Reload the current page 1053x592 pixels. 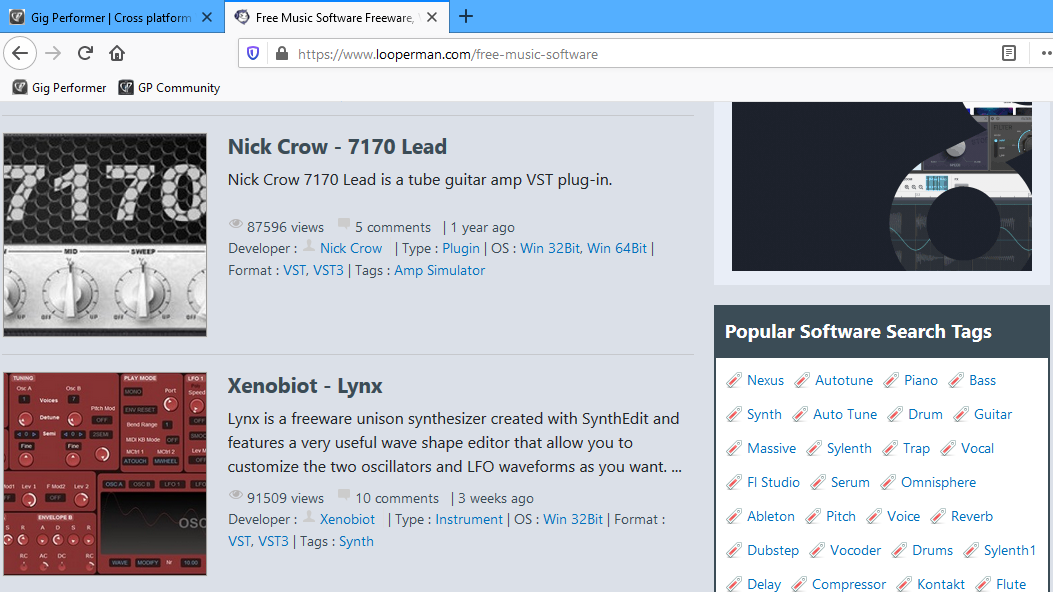(85, 54)
